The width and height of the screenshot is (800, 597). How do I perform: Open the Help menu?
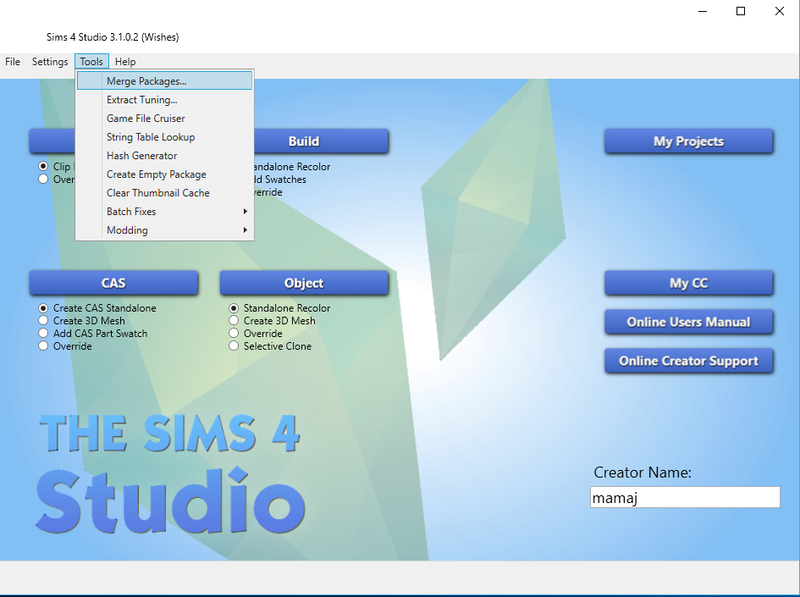[x=125, y=62]
